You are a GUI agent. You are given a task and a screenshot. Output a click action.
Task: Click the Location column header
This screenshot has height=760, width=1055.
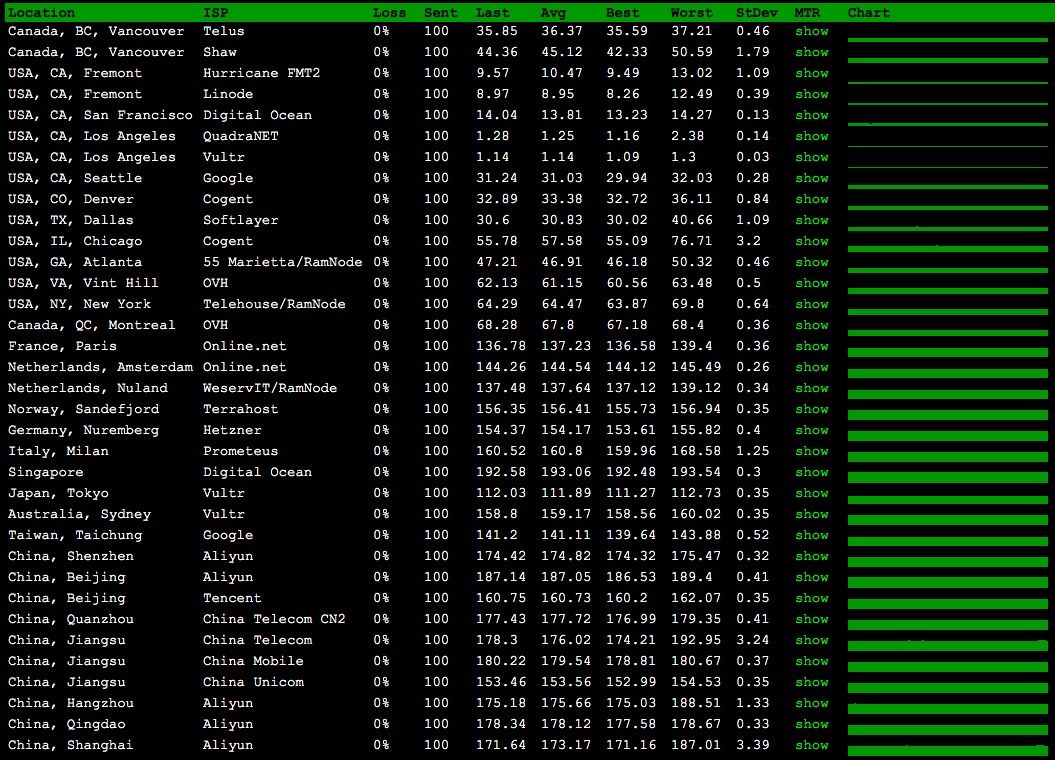(41, 13)
